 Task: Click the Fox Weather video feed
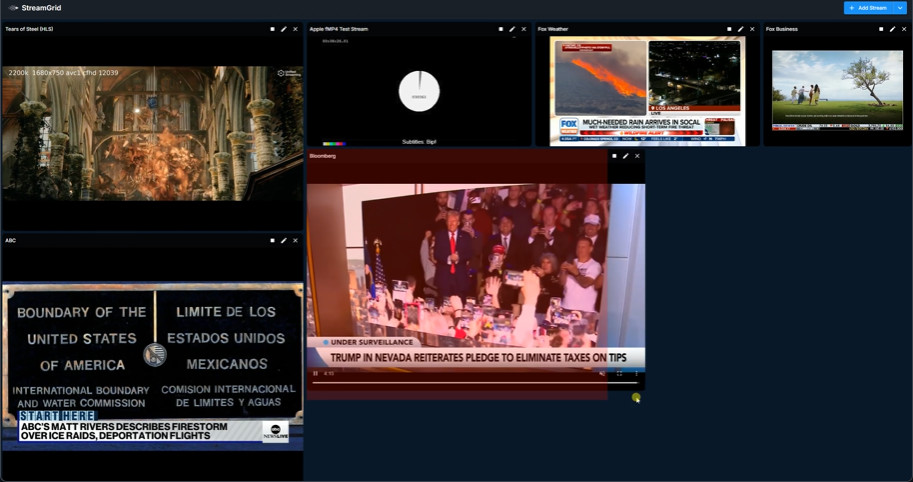click(x=647, y=91)
